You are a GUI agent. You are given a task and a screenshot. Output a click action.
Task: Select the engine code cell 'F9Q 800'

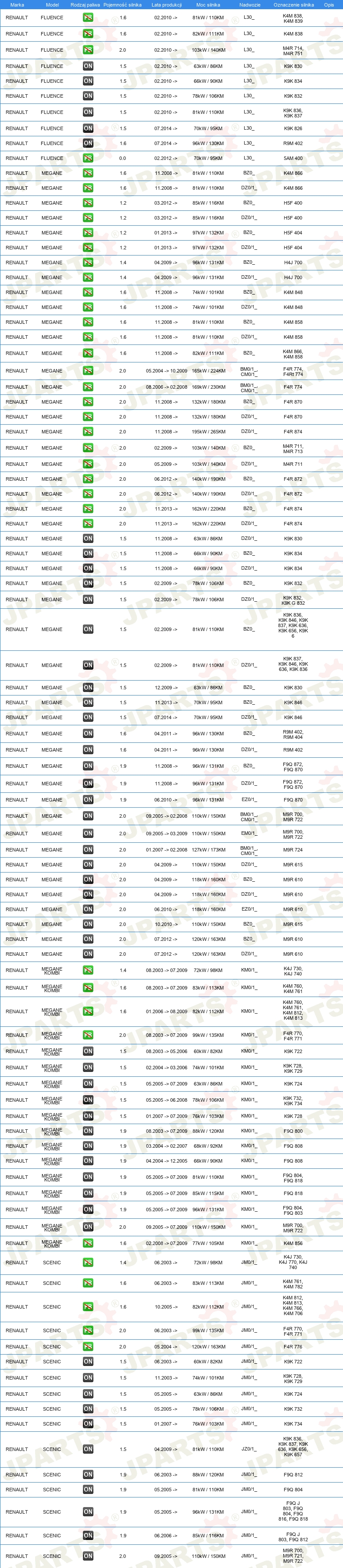[293, 1131]
